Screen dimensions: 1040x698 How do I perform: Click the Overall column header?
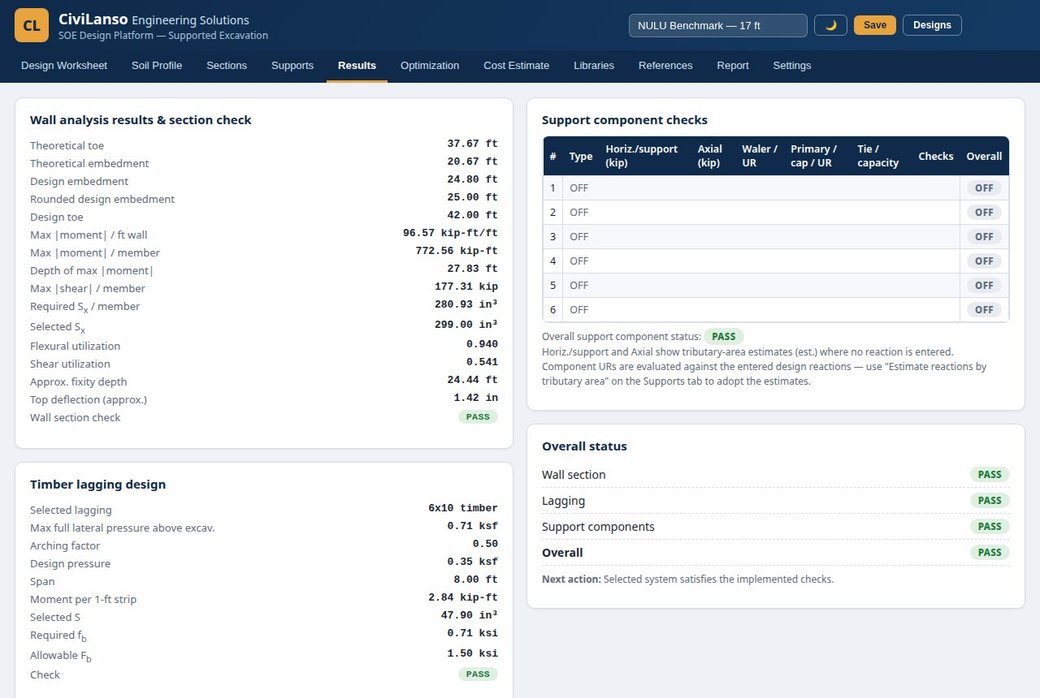point(984,156)
